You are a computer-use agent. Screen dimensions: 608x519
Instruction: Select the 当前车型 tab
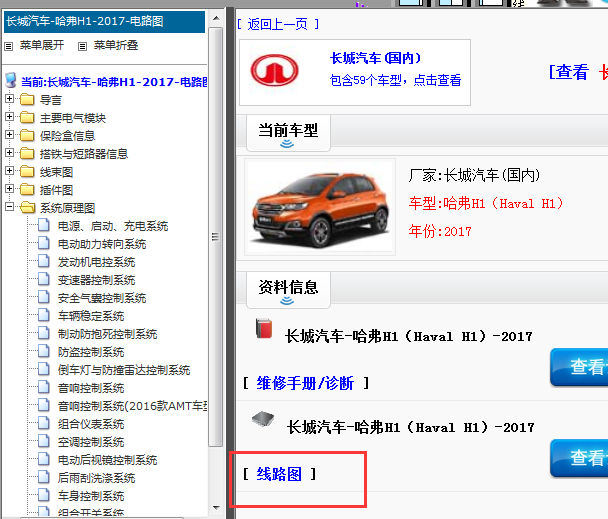[x=288, y=133]
